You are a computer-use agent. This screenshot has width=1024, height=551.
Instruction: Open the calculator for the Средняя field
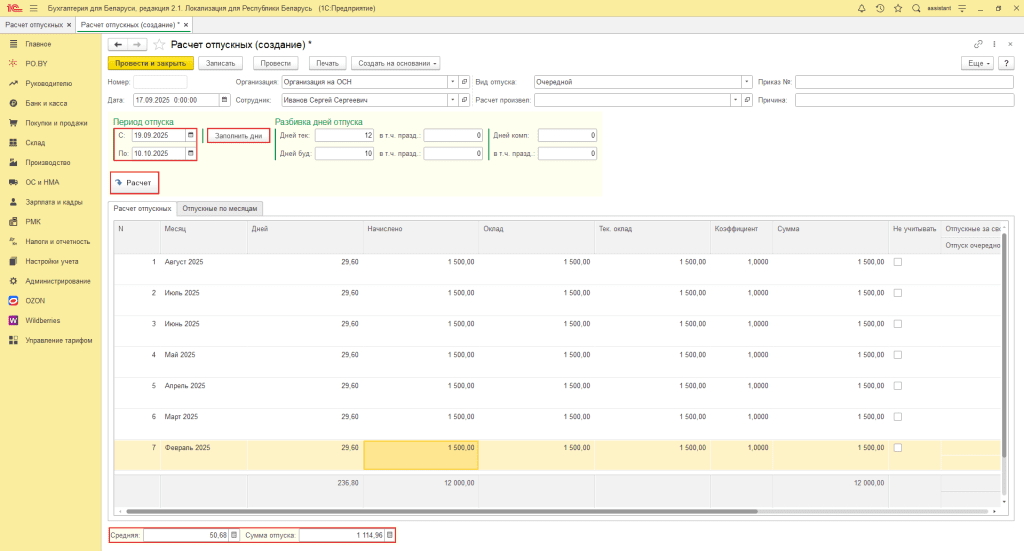click(234, 535)
